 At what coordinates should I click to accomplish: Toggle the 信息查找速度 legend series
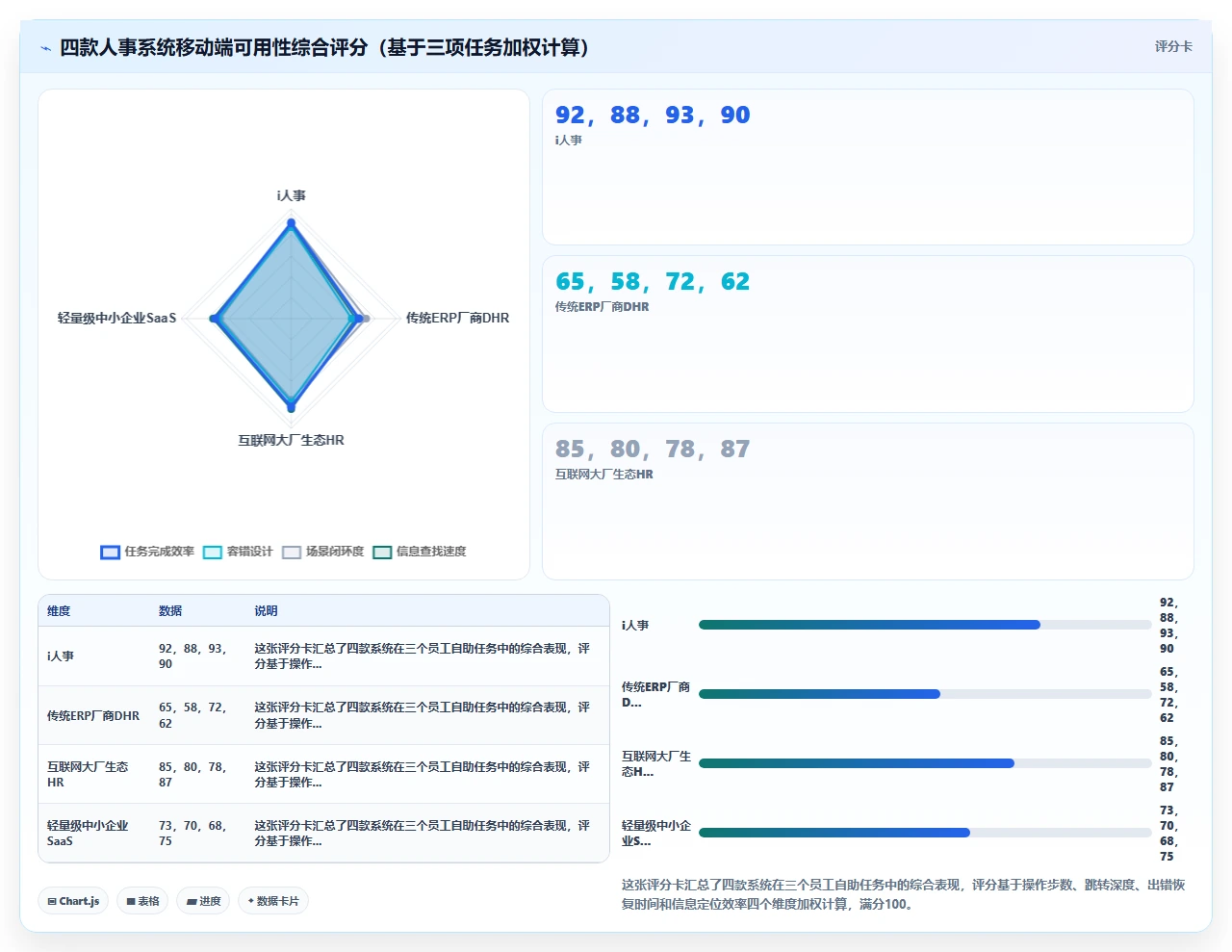tap(420, 552)
